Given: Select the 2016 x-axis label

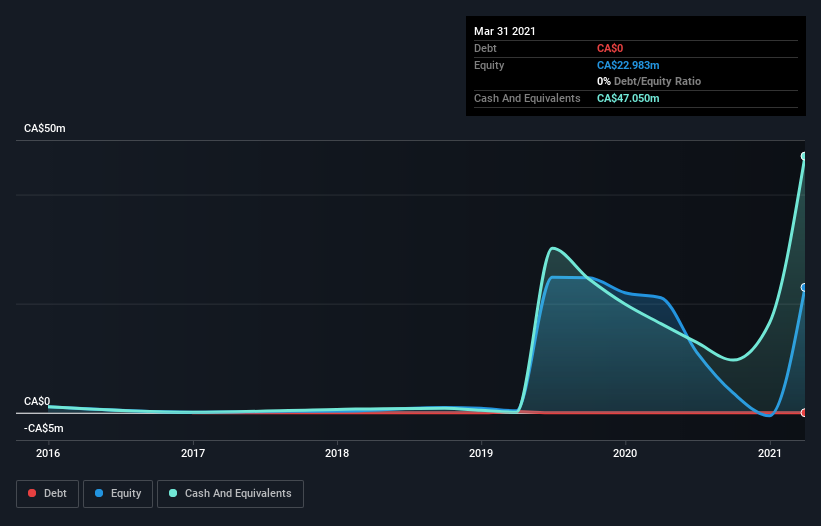Looking at the screenshot, I should coord(48,453).
